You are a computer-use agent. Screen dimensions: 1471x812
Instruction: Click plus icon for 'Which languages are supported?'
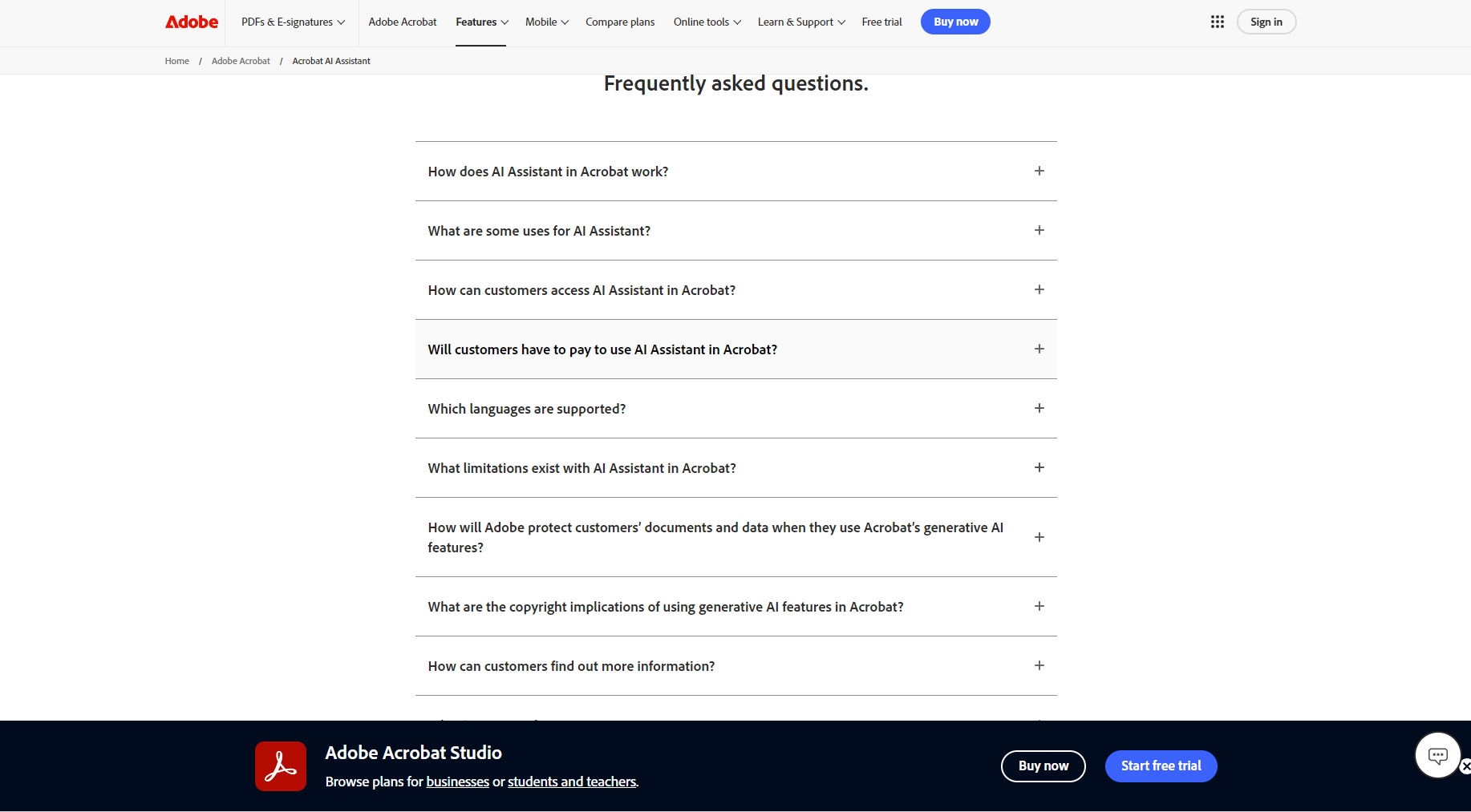click(x=1039, y=408)
